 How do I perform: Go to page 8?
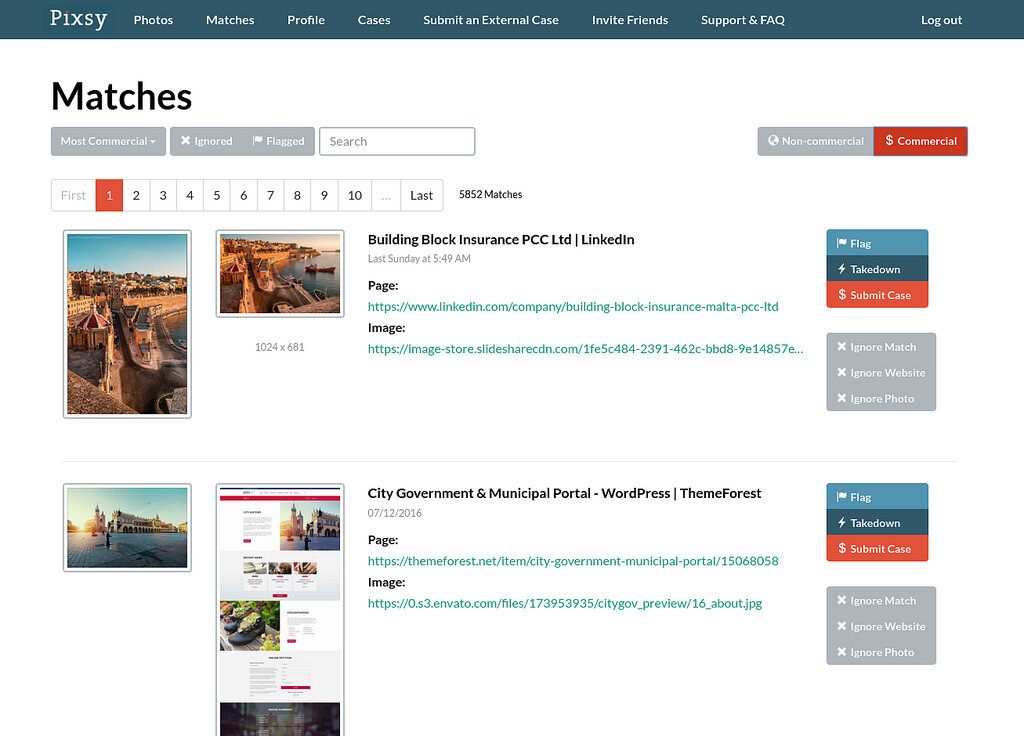[x=297, y=195]
